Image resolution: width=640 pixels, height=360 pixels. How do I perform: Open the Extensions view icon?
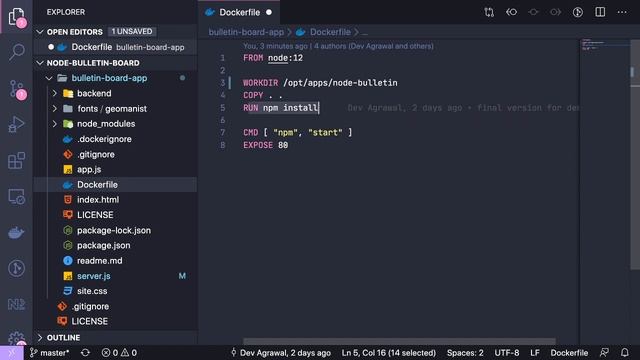(16, 160)
